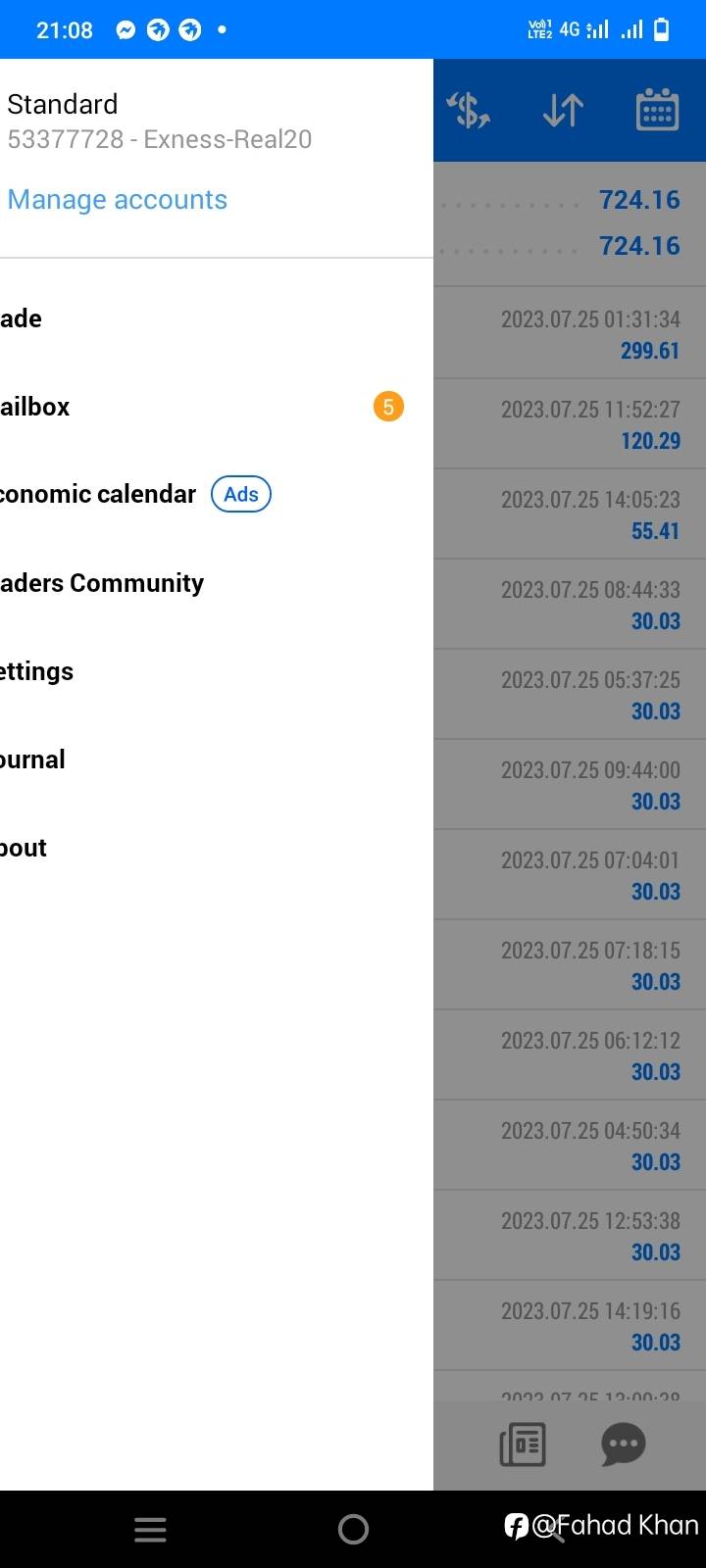Tap the up-down sort arrows icon
This screenshot has width=706, height=1568.
click(563, 110)
